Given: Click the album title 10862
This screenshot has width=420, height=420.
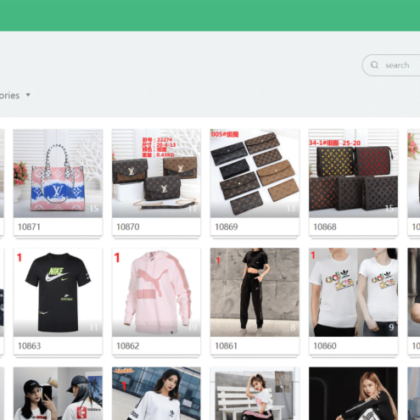Looking at the screenshot, I should tap(128, 346).
